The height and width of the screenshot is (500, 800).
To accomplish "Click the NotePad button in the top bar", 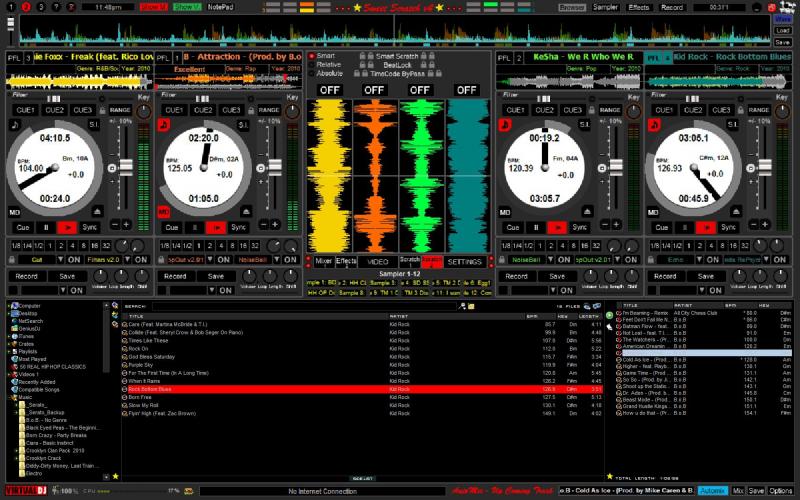I will click(x=220, y=7).
